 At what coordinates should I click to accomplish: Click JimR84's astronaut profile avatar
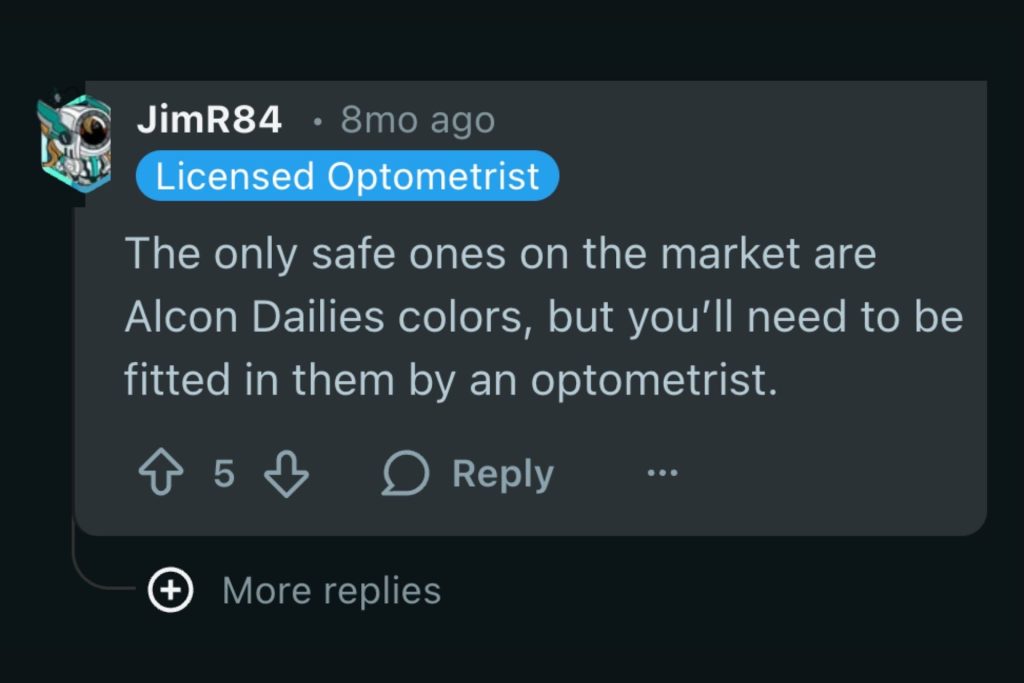[75, 140]
